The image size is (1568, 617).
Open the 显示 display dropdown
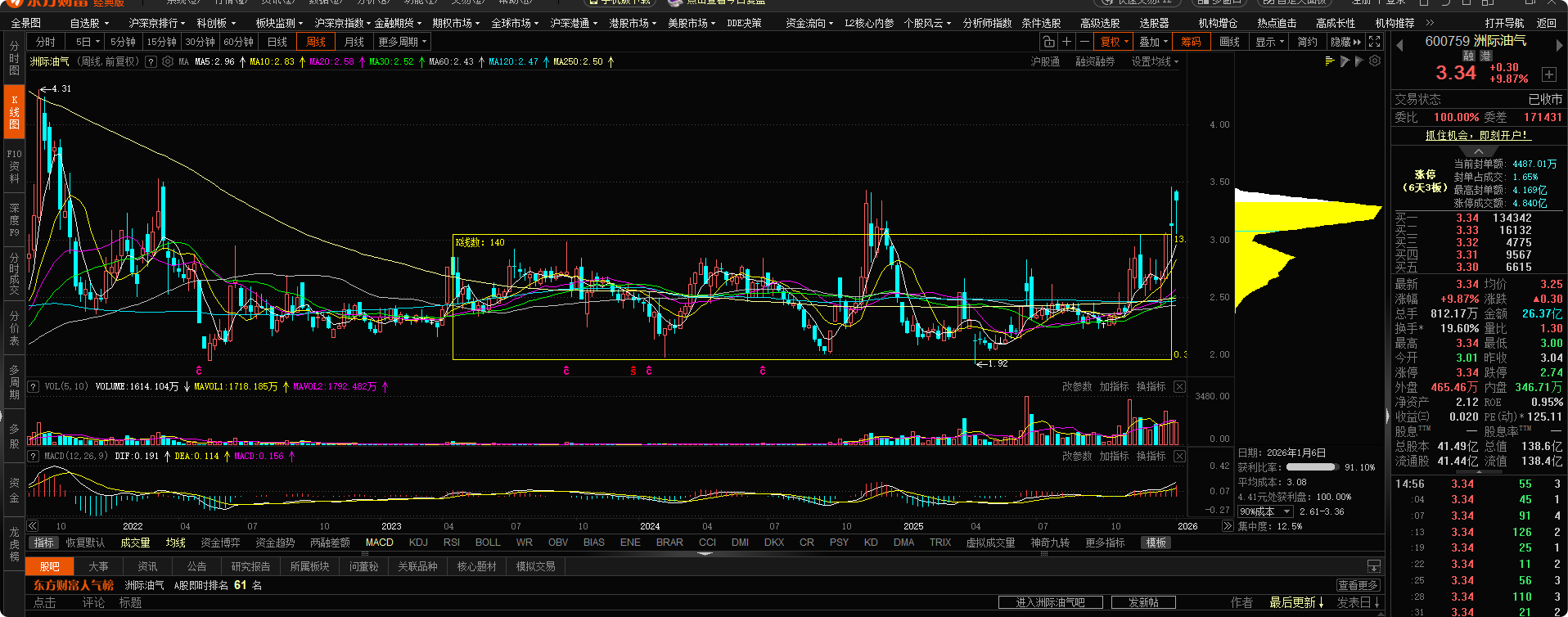coord(1270,42)
